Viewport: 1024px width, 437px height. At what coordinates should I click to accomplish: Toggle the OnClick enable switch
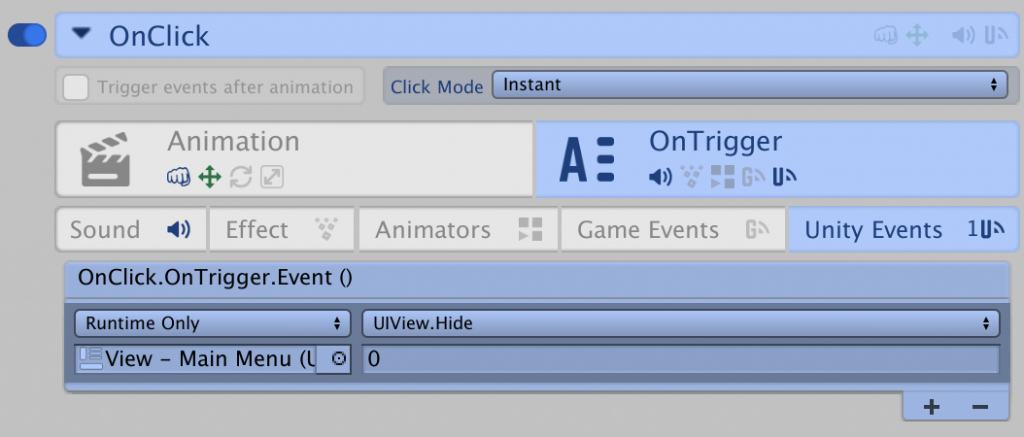point(27,36)
